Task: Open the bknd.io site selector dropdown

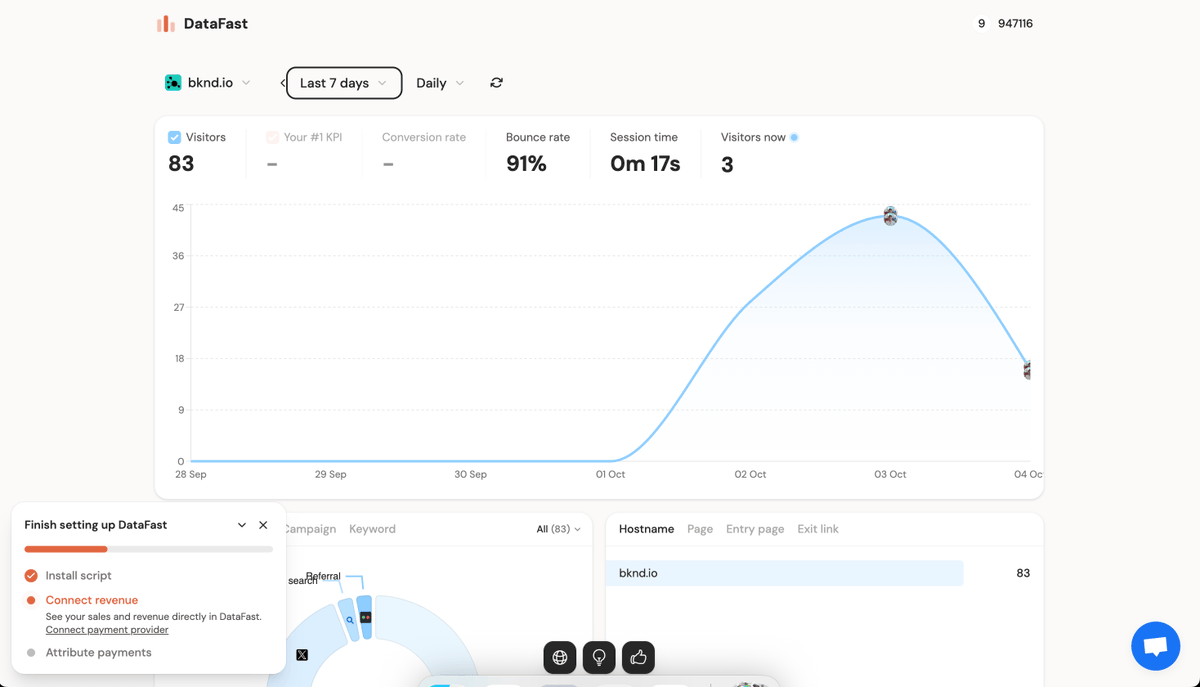Action: point(208,83)
